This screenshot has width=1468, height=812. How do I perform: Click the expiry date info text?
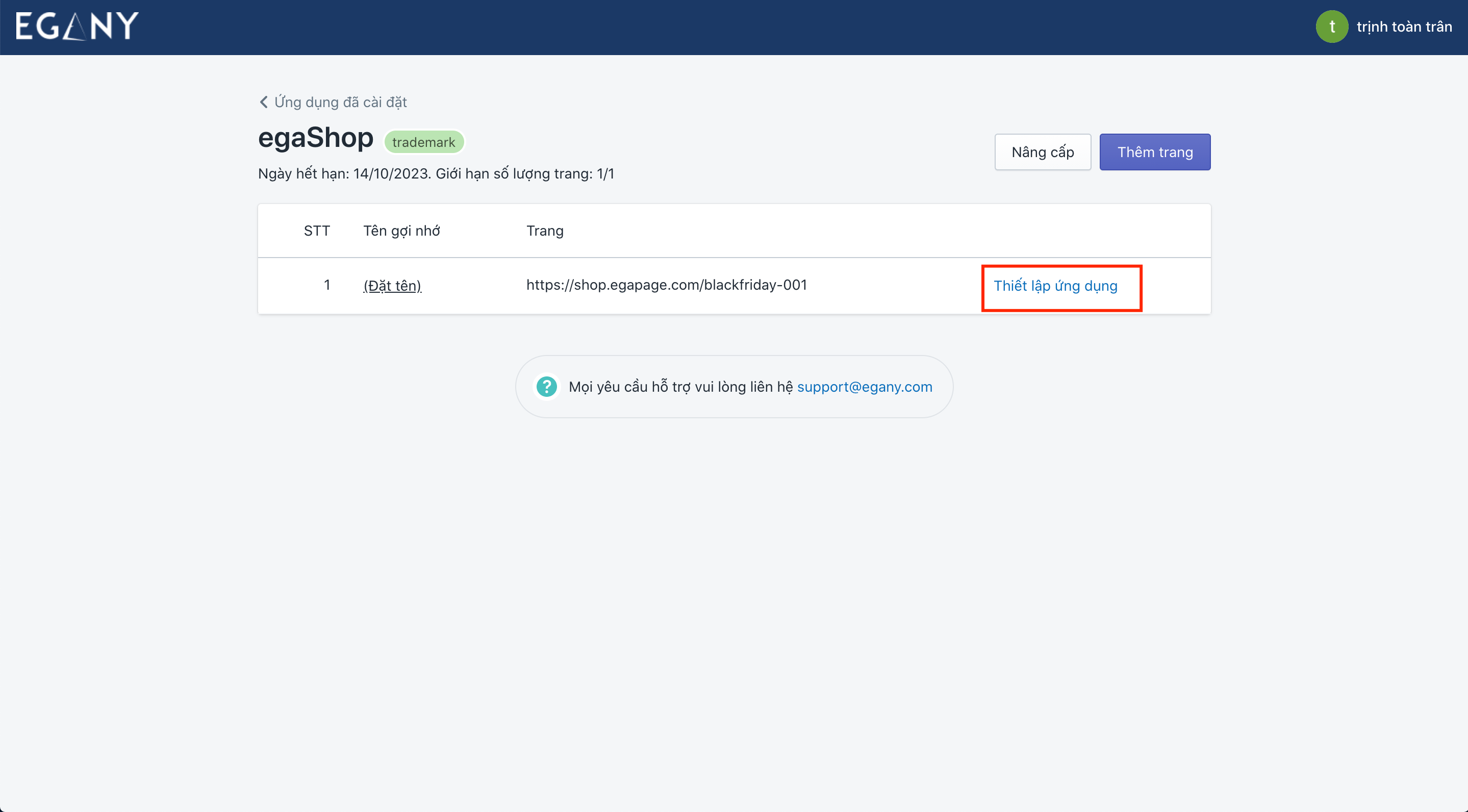[x=436, y=174]
